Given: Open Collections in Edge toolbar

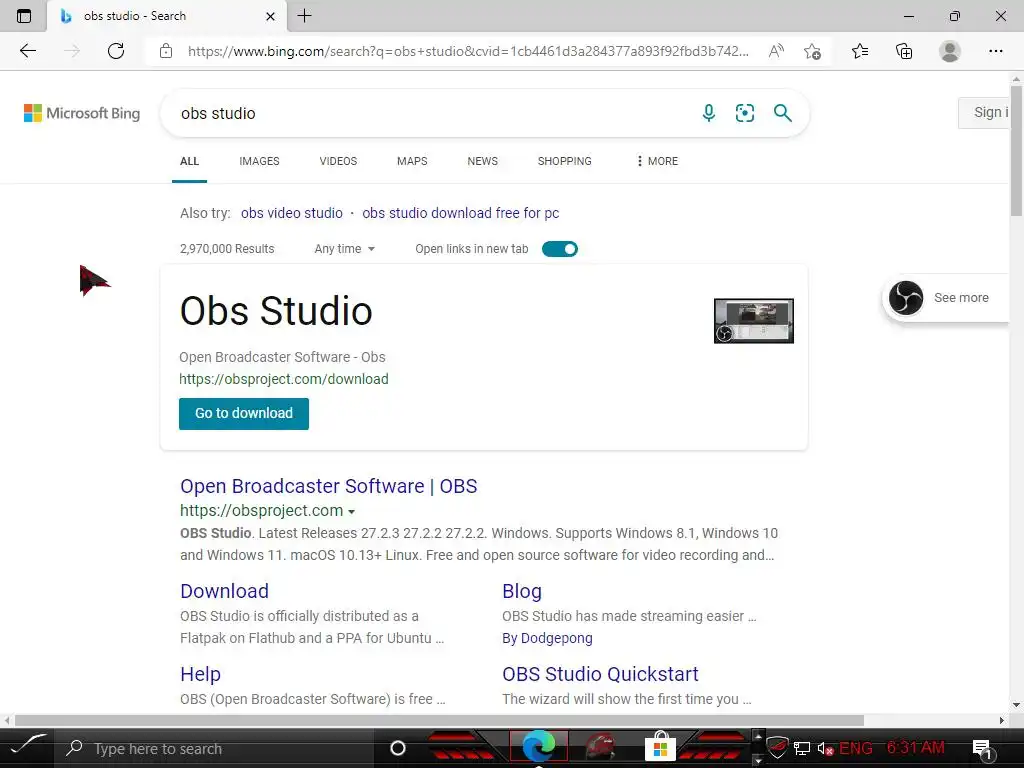Looking at the screenshot, I should point(904,51).
